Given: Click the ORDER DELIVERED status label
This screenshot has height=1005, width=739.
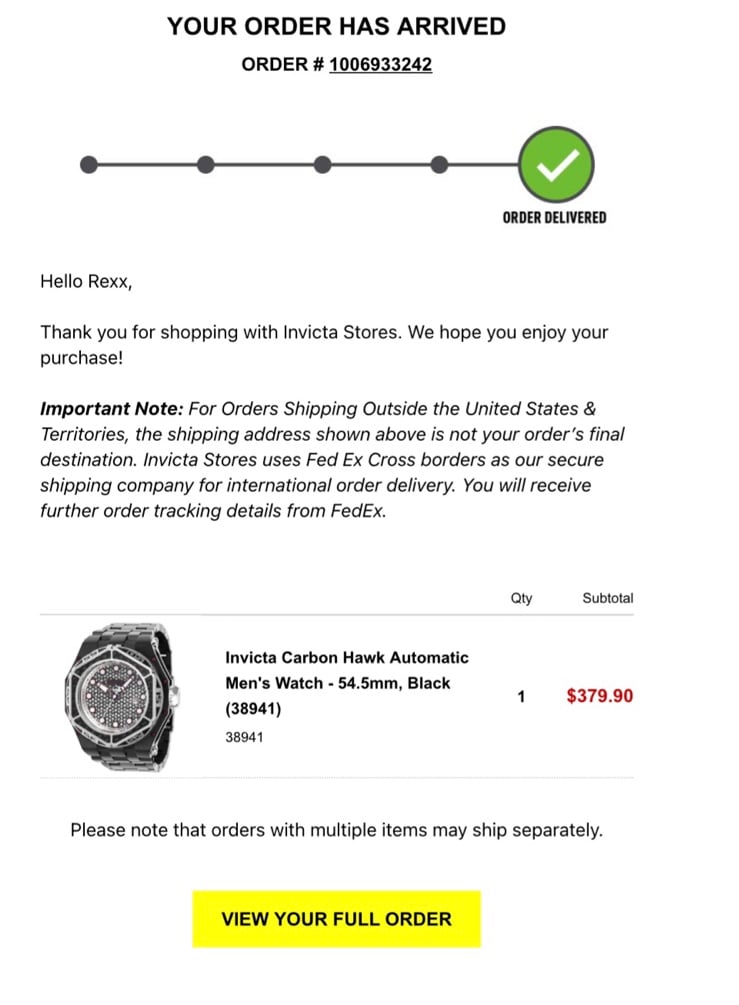Looking at the screenshot, I should (554, 218).
